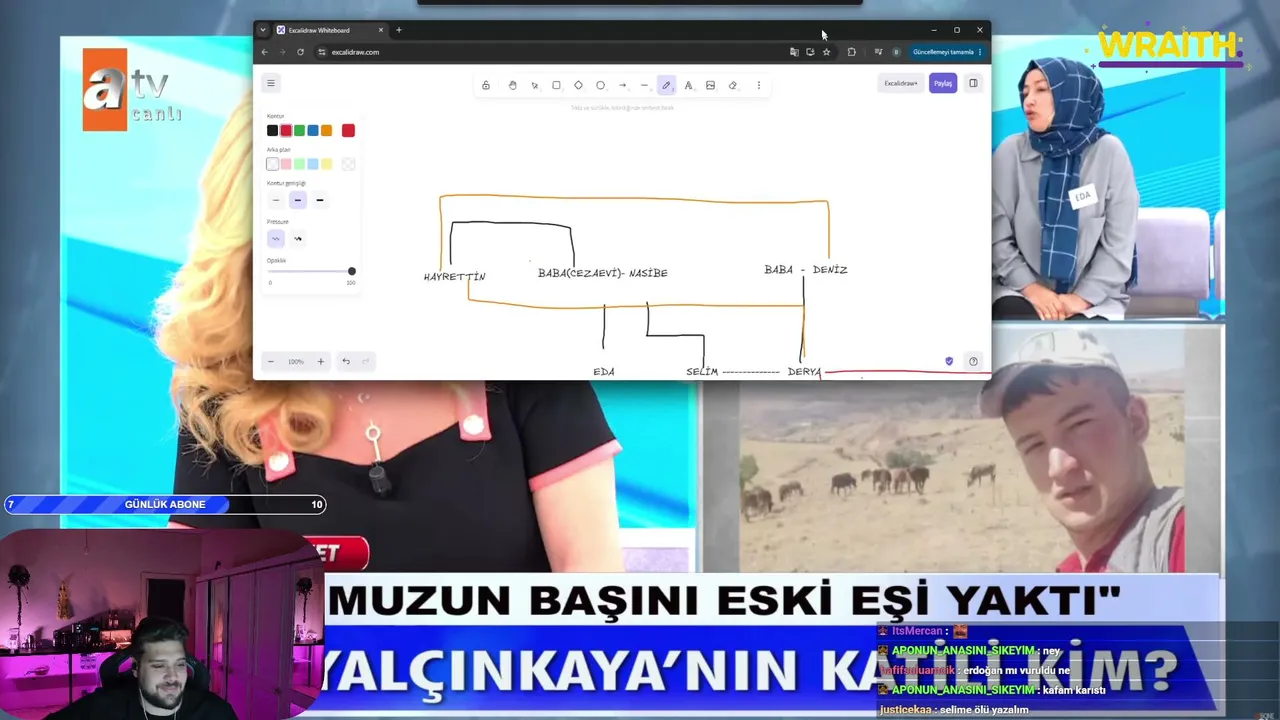The width and height of the screenshot is (1280, 720).
Task: Pick the light green background swatch
Action: pyautogui.click(x=299, y=164)
